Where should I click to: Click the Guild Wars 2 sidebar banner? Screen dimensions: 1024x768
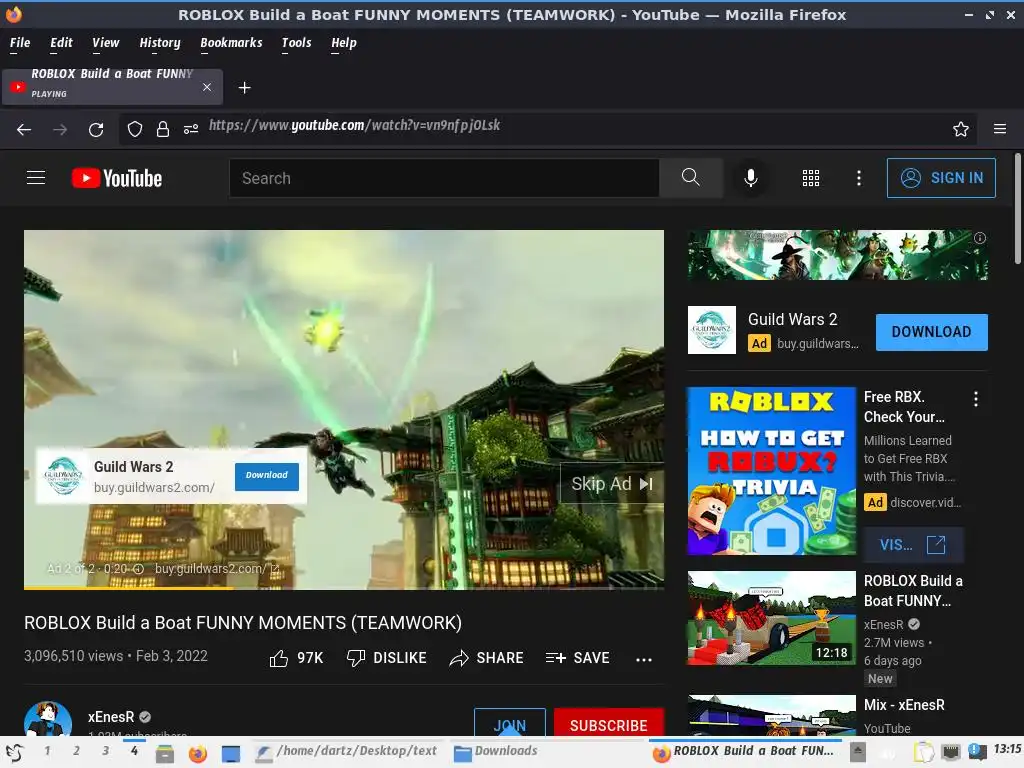pos(837,255)
